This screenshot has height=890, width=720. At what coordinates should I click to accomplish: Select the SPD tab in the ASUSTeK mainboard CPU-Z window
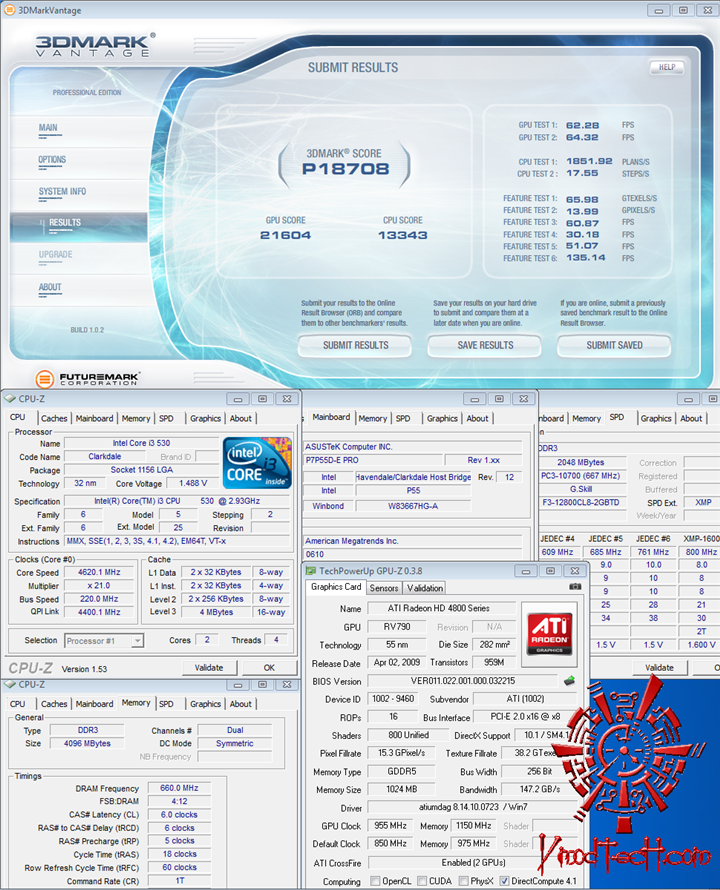(x=403, y=418)
